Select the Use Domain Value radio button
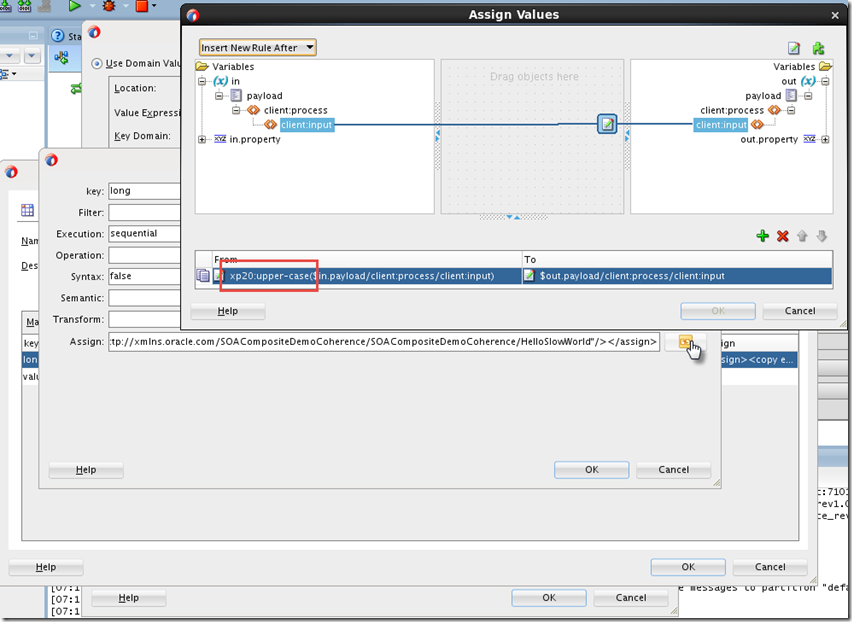This screenshot has height=622, width=852. point(96,63)
